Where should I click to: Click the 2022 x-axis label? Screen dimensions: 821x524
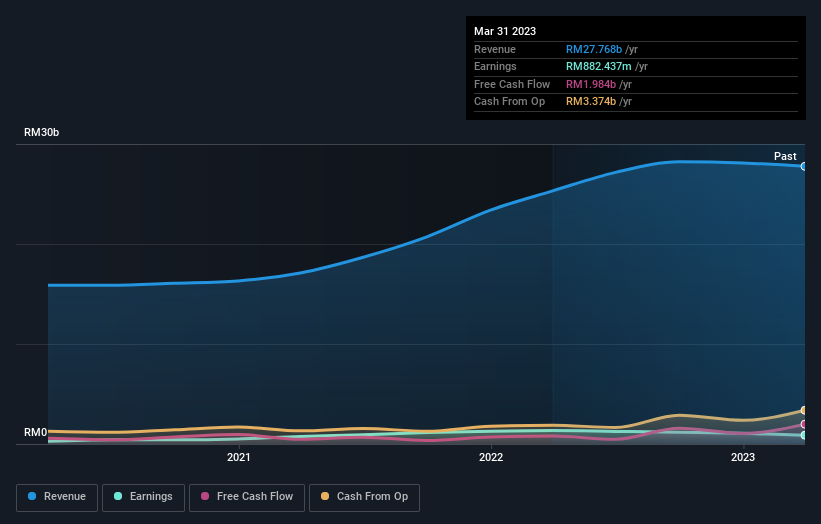pos(491,458)
